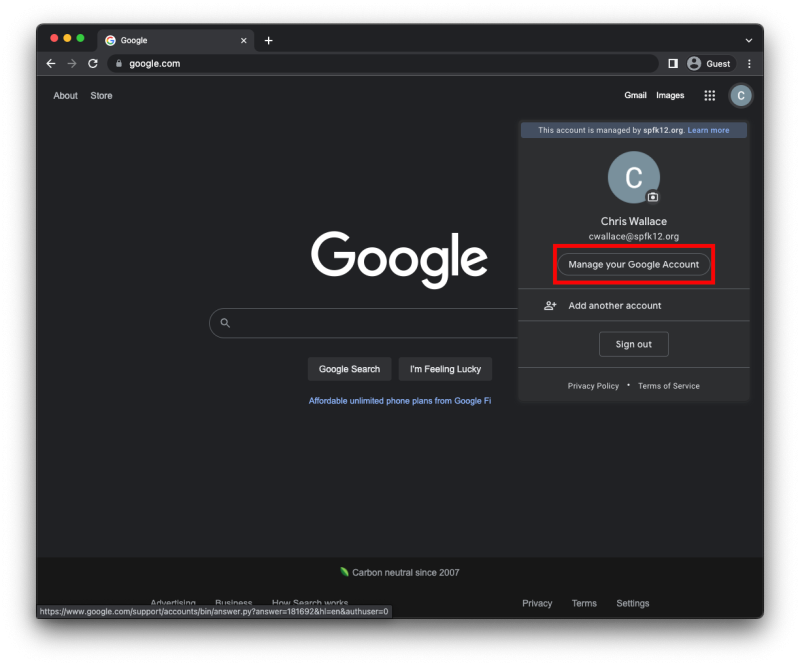The width and height of the screenshot is (800, 666).
Task: Open the Store page
Action: pyautogui.click(x=101, y=95)
